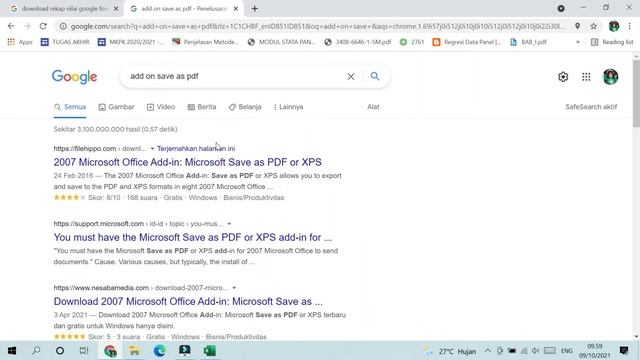The height and width of the screenshot is (360, 640).
Task: Open the Penjelasan Metode bookmark
Action: point(205,42)
